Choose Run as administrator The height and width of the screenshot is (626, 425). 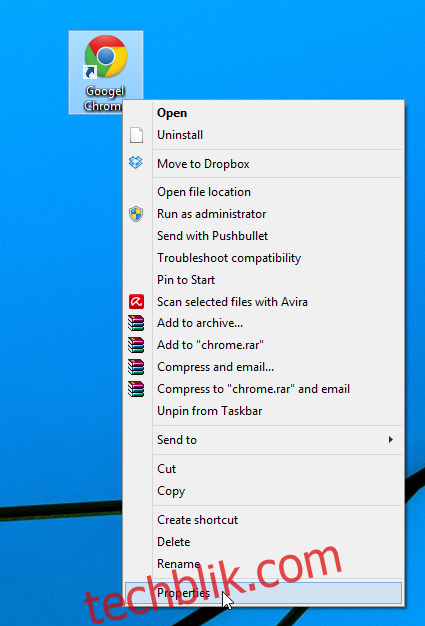click(263, 214)
